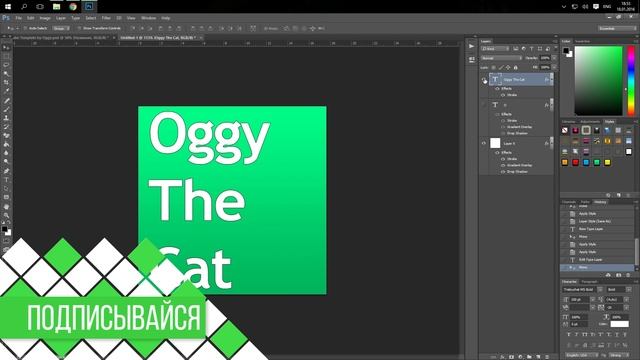Enable Auto-Select checkbox in options bar
The image size is (640, 360).
tap(25, 29)
